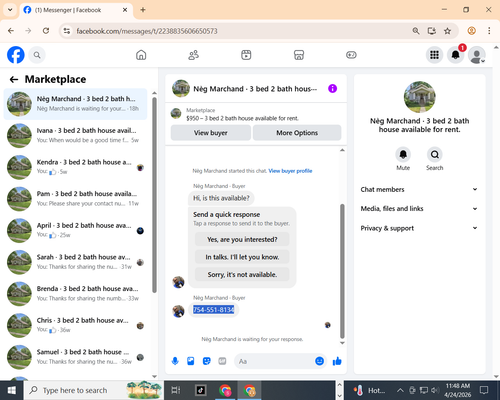Click Windows taskbar search box
Image resolution: width=500 pixels, height=400 pixels.
point(93,390)
